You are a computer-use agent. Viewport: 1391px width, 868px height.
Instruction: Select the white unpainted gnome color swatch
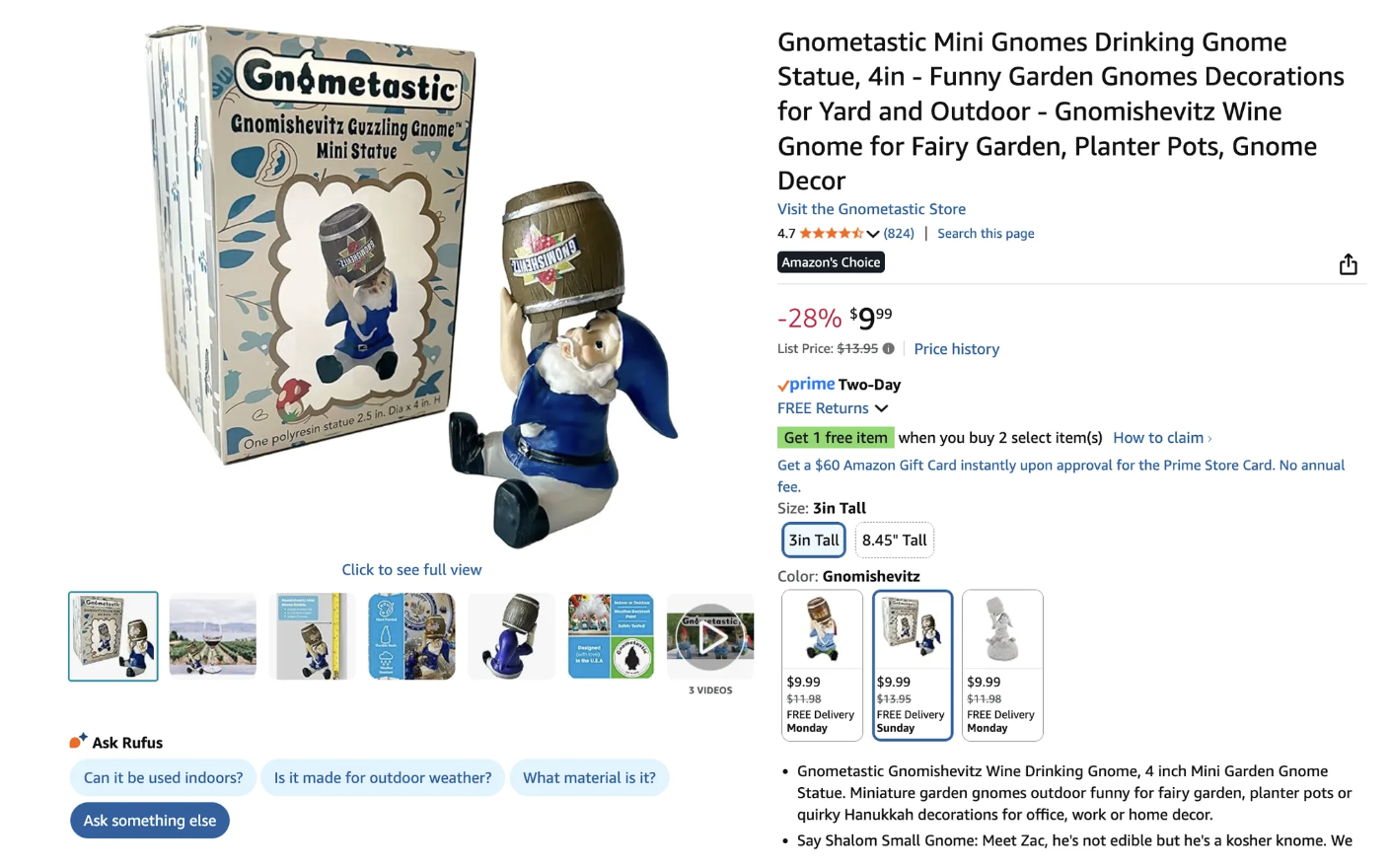tap(1002, 665)
